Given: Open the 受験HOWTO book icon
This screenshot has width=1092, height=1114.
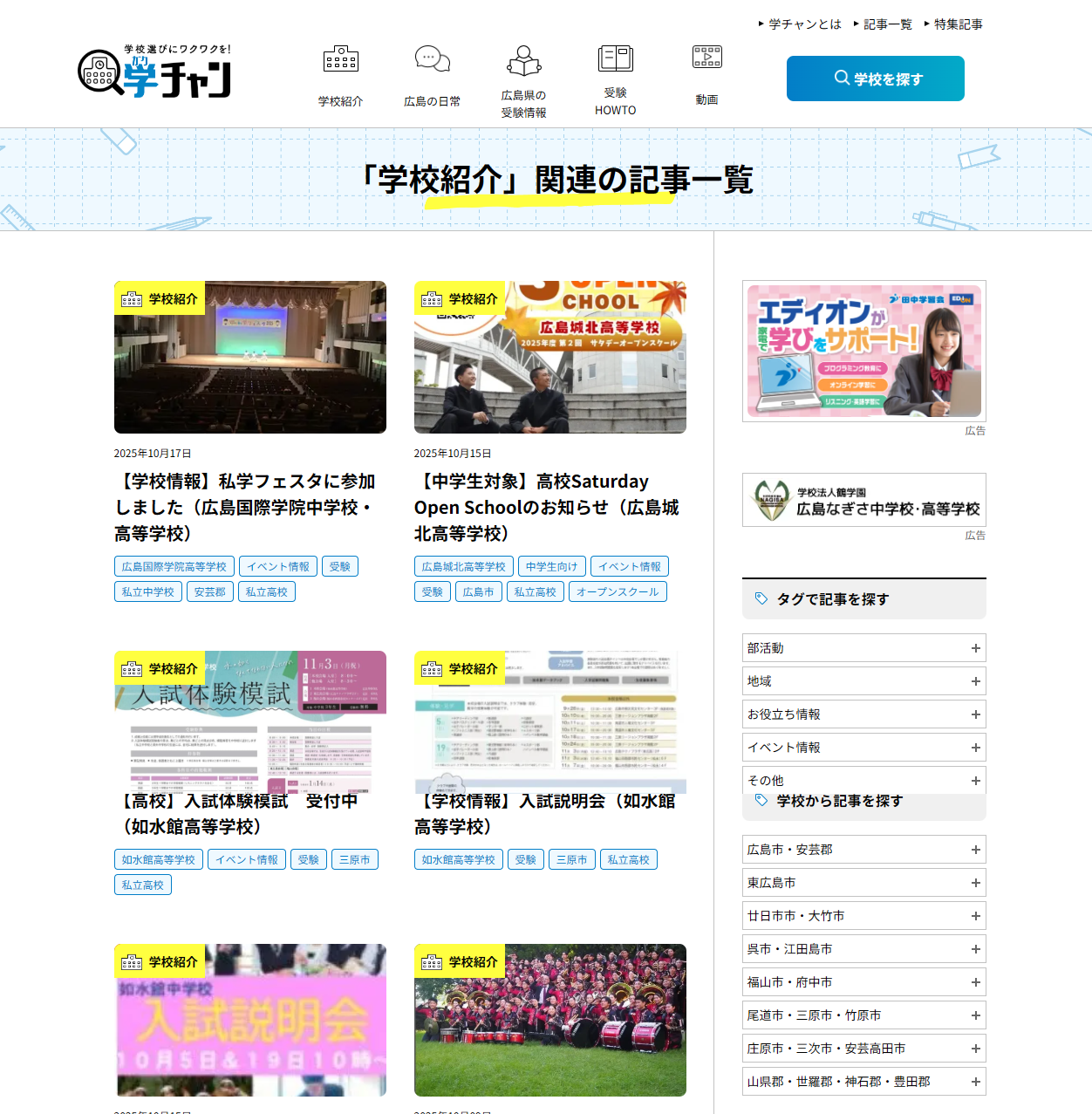Looking at the screenshot, I should [615, 58].
